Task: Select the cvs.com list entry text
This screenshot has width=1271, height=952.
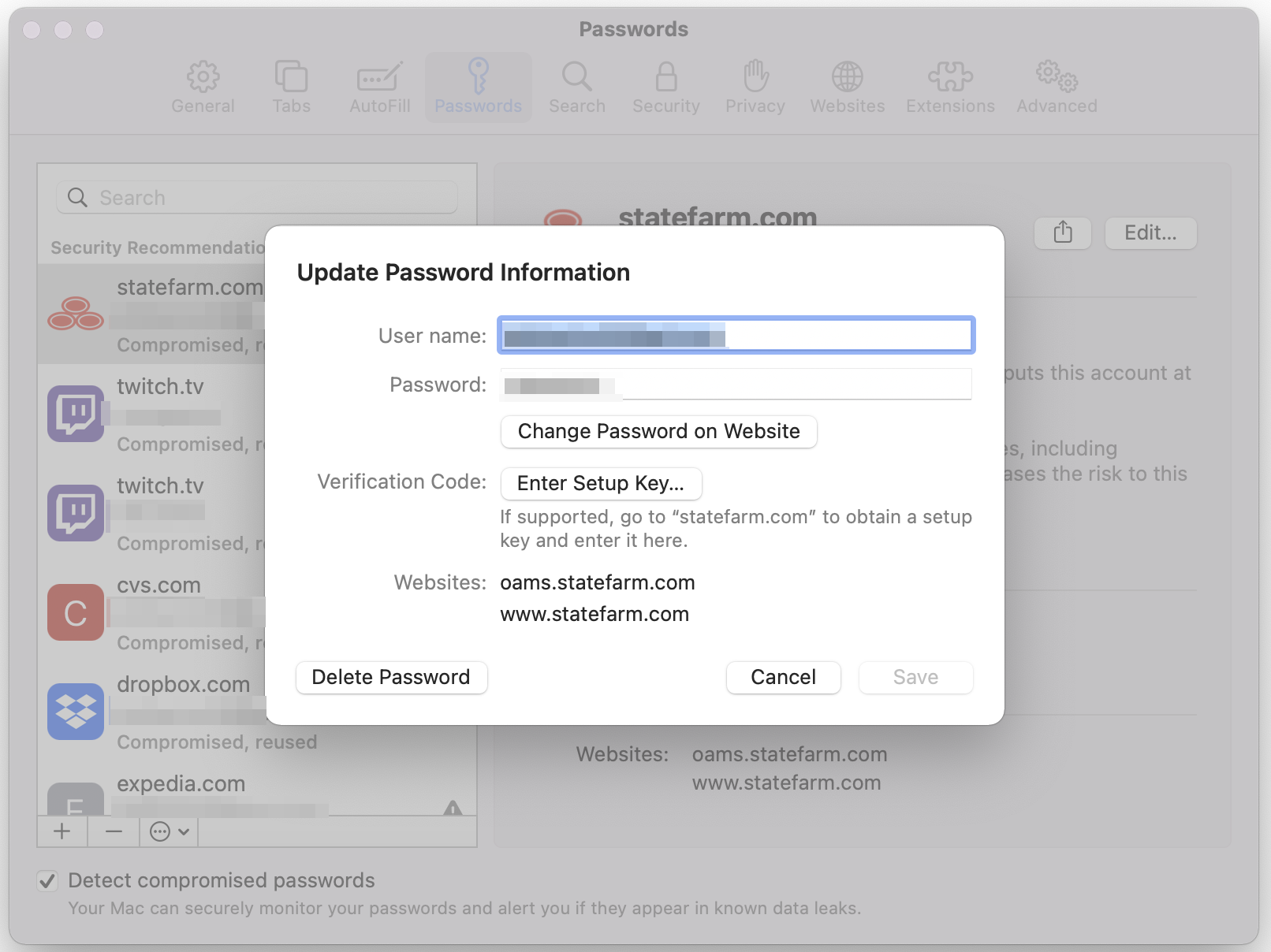Action: pos(158,585)
